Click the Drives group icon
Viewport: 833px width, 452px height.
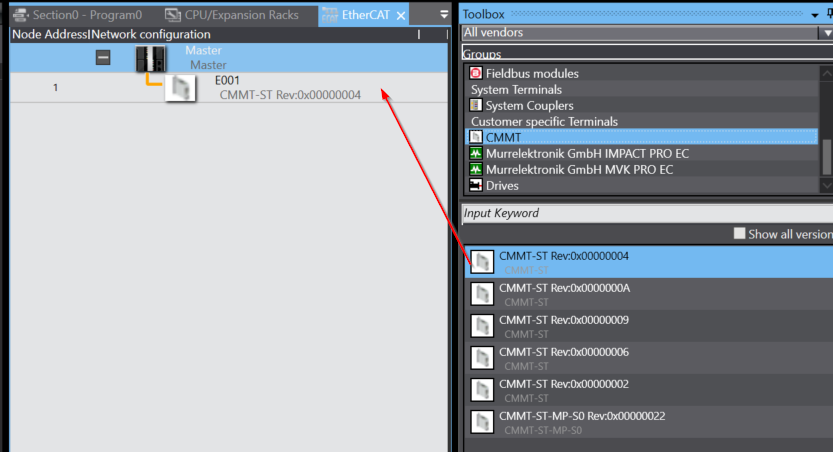point(476,185)
